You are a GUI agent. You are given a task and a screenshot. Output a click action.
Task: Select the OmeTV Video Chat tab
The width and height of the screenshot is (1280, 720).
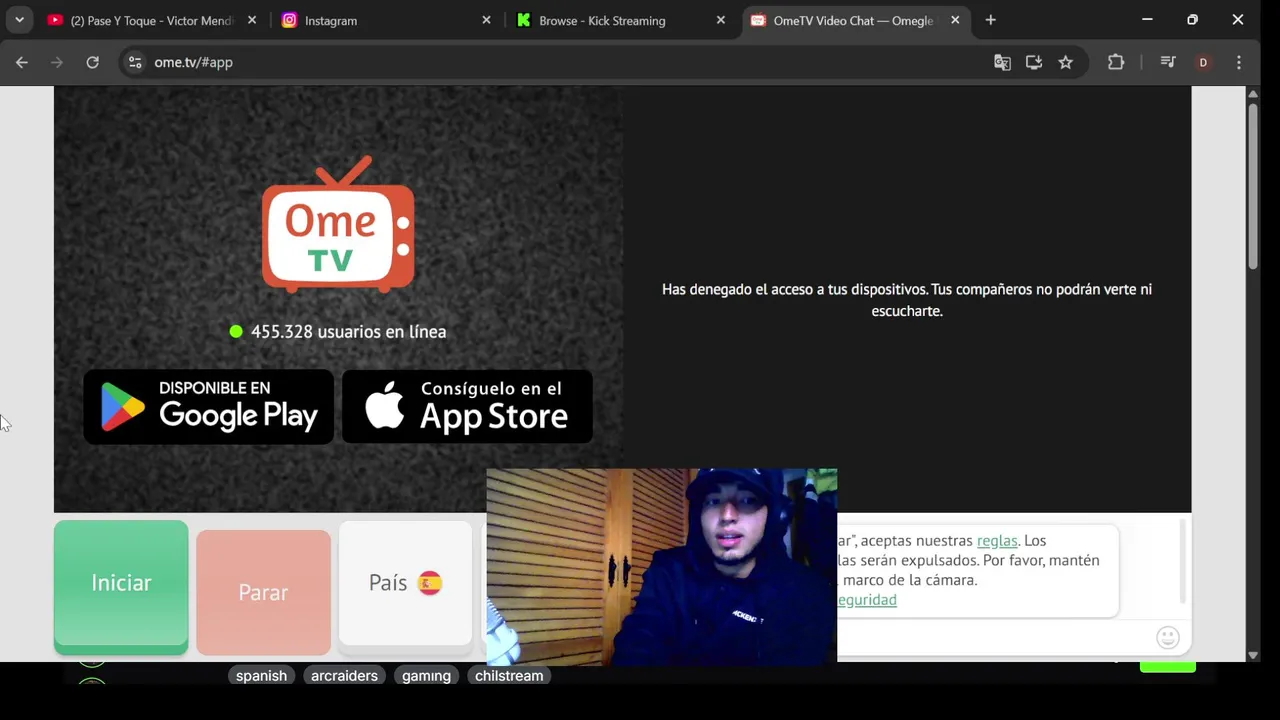855,20
